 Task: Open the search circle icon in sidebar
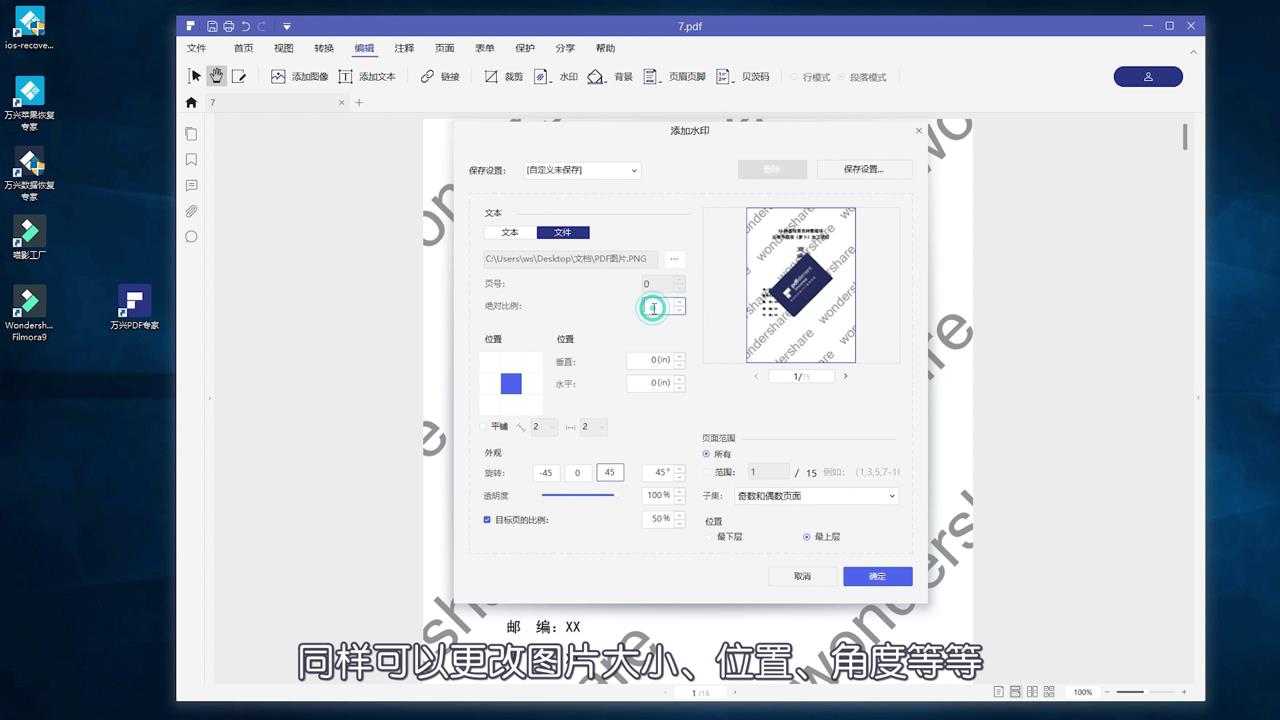(191, 237)
